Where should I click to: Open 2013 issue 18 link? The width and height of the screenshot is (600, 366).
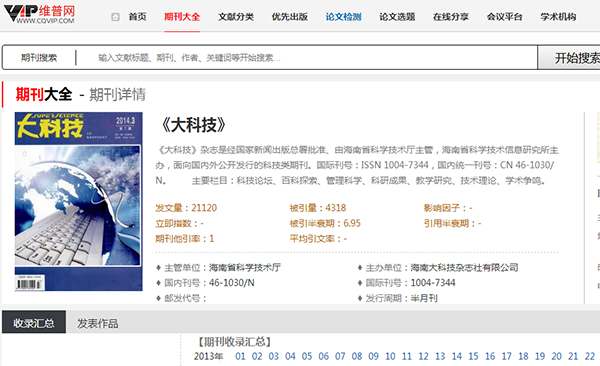click(x=523, y=356)
